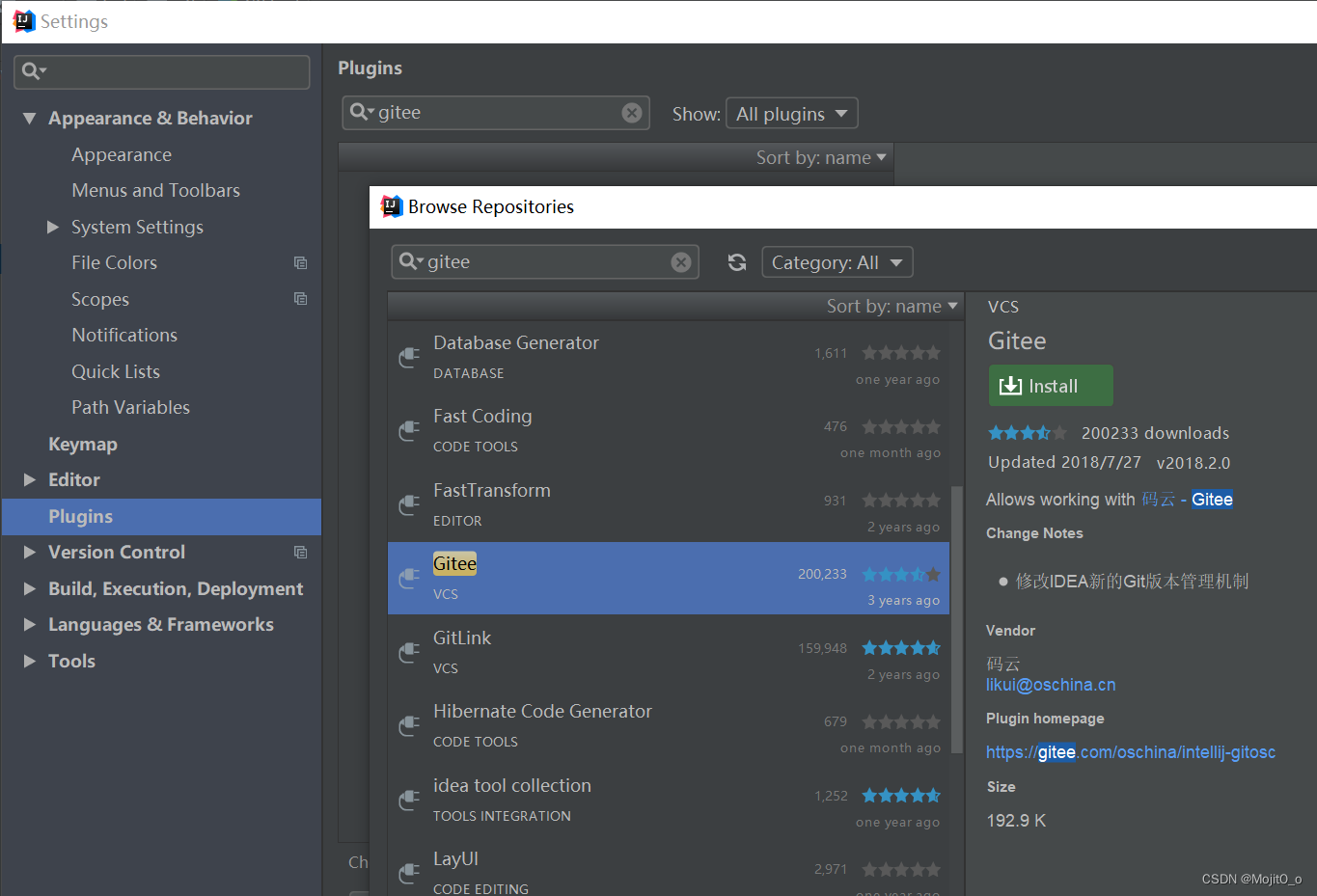Clear the gitee search in Plugins panel
The height and width of the screenshot is (896, 1317).
[x=632, y=113]
